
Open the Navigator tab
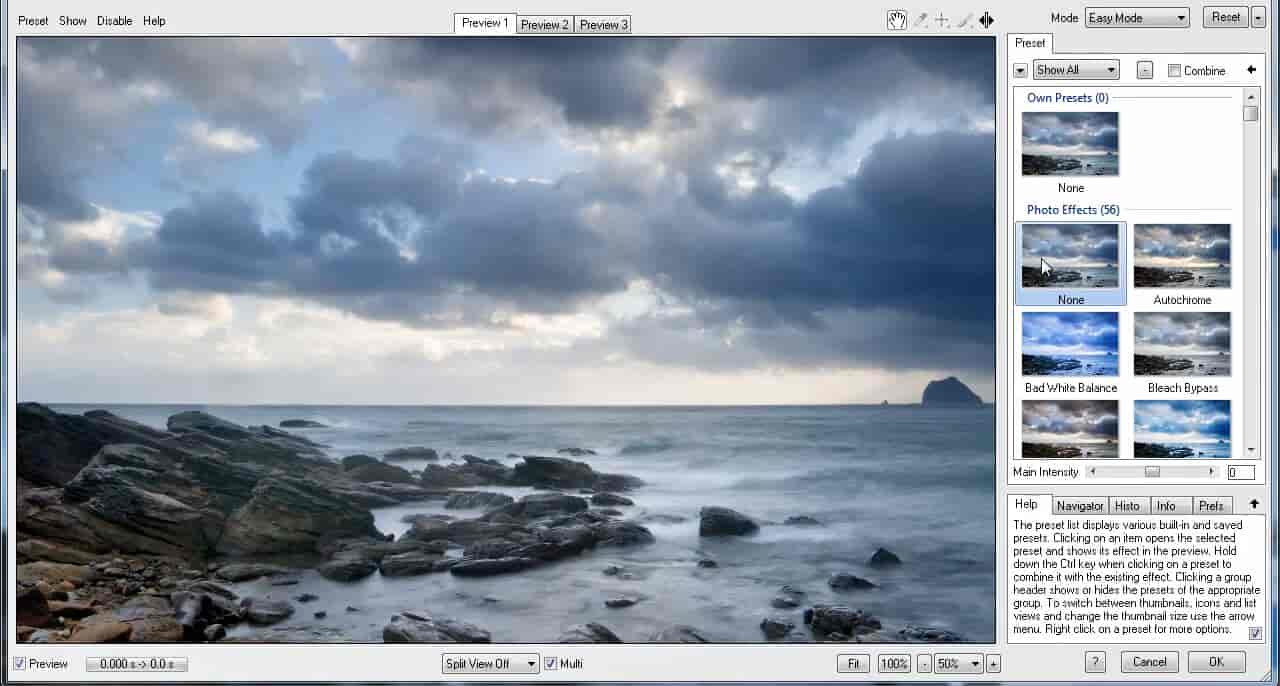click(x=1079, y=506)
